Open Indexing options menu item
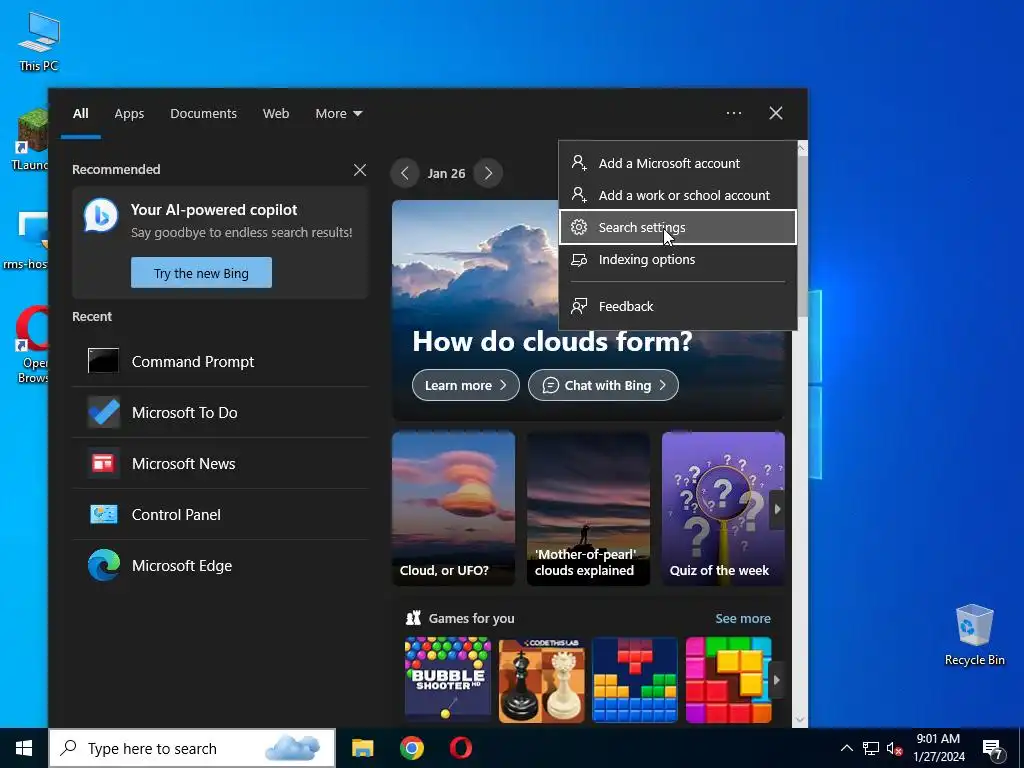The height and width of the screenshot is (768, 1024). pos(677,259)
